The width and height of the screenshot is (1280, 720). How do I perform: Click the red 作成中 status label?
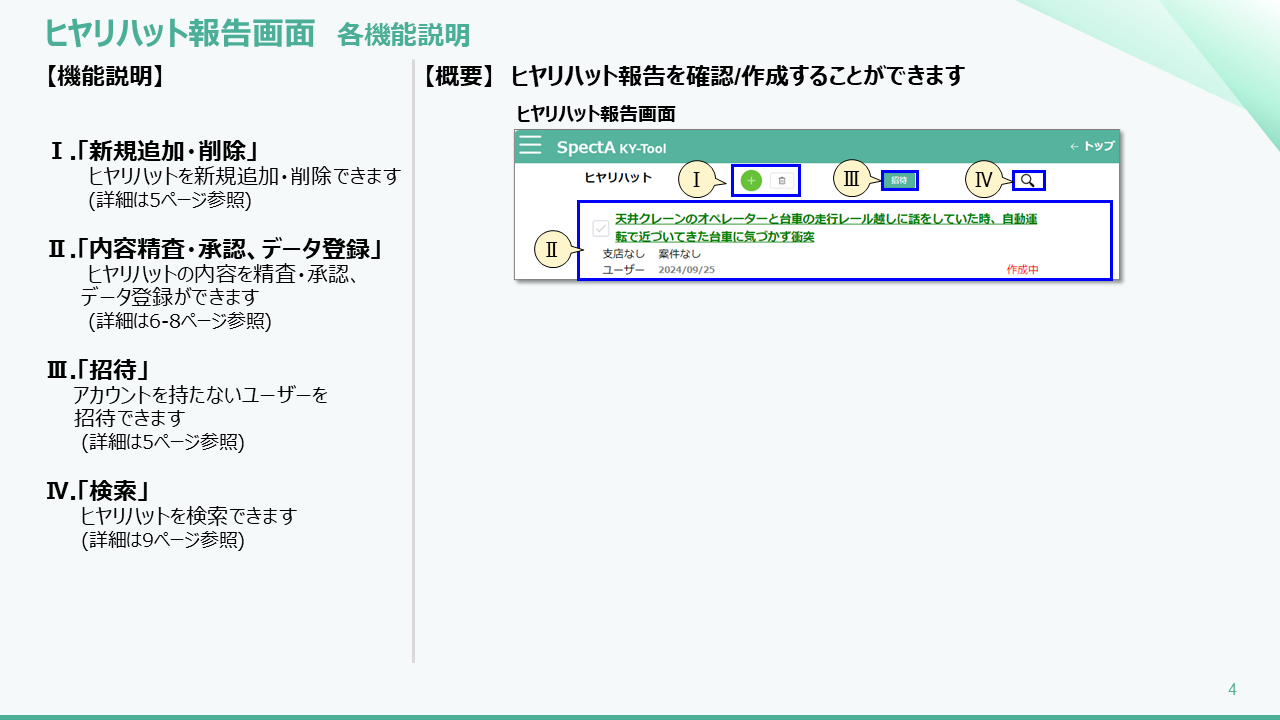point(1022,270)
